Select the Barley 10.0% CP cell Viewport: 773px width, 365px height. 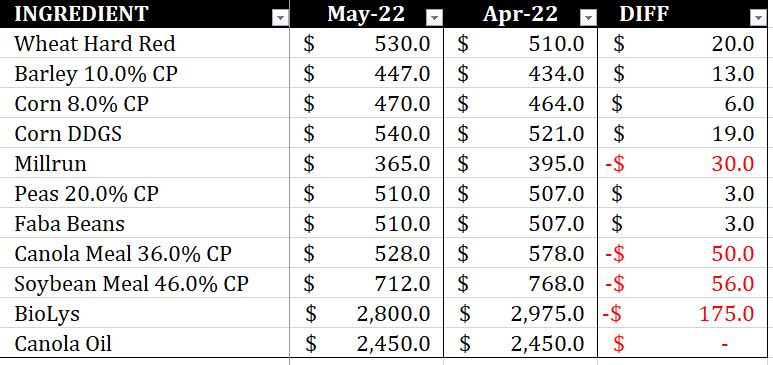(144, 73)
